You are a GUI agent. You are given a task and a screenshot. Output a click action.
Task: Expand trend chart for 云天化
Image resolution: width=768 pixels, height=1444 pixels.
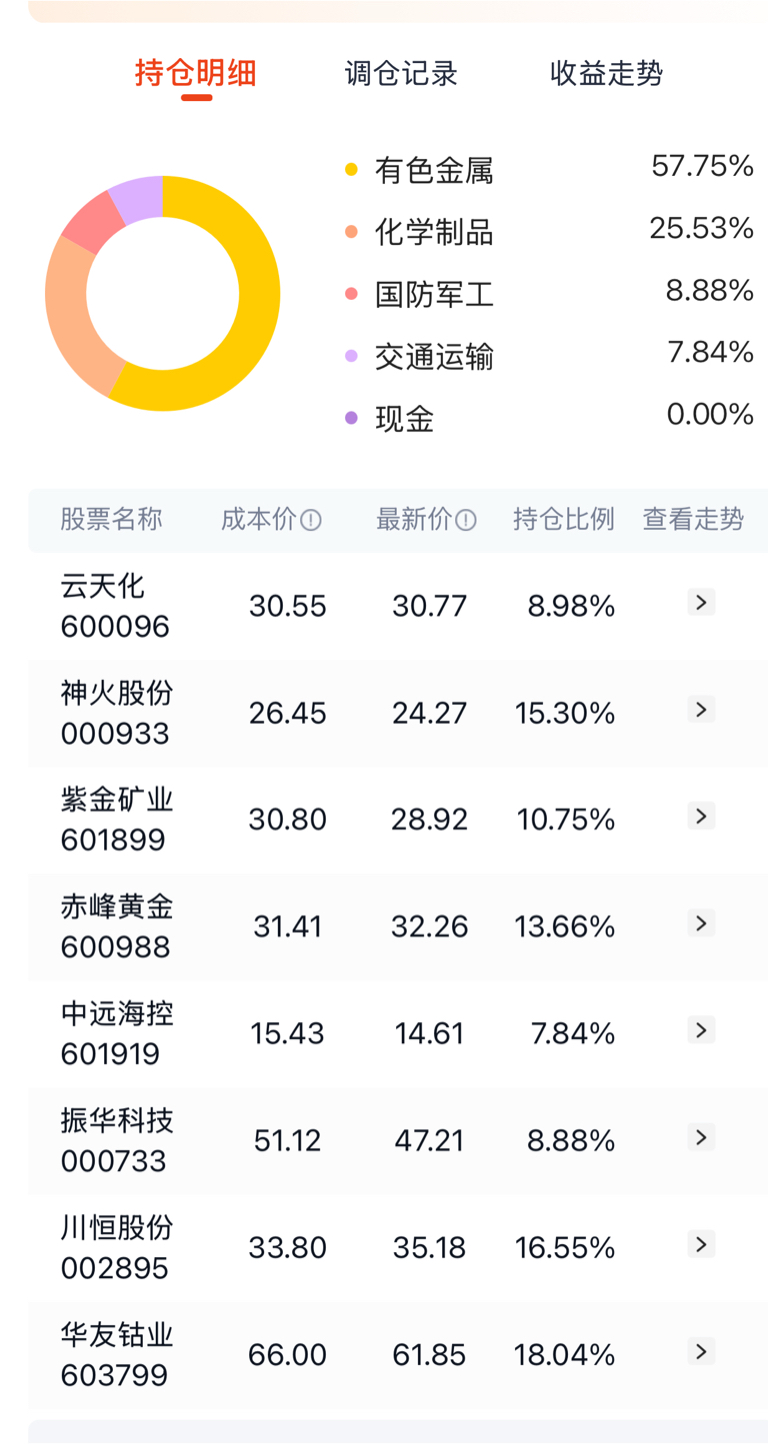tap(701, 603)
